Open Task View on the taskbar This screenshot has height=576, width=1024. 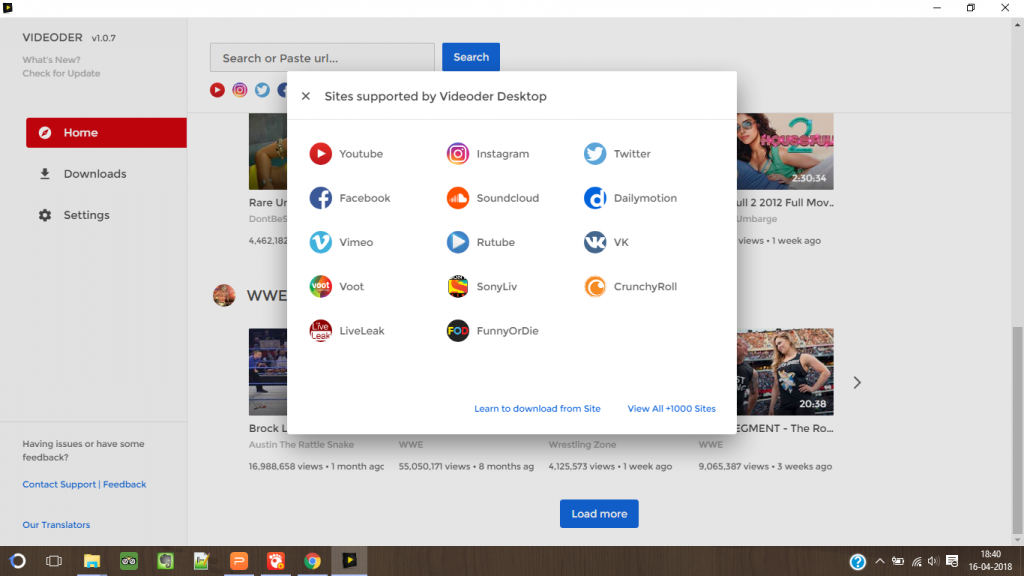pyautogui.click(x=54, y=561)
